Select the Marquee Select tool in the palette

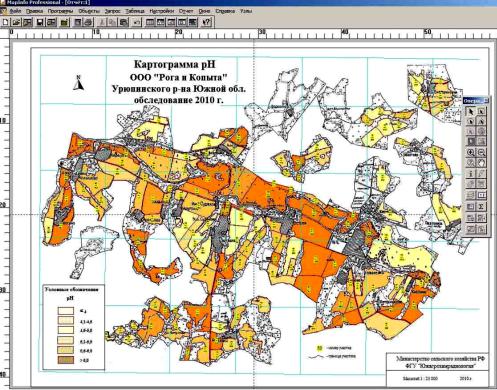pyautogui.click(x=481, y=111)
